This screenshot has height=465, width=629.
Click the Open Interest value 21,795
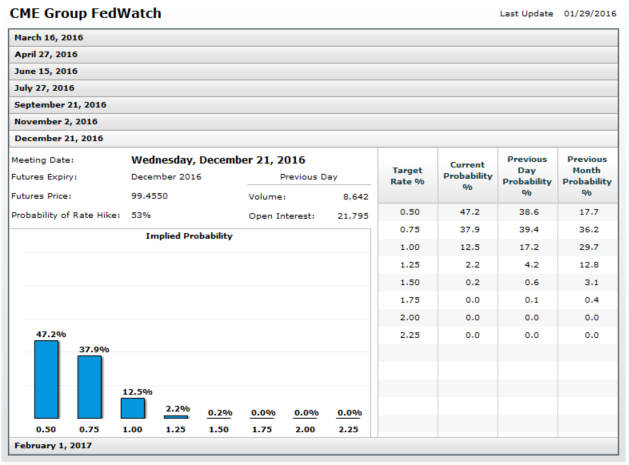[x=353, y=216]
